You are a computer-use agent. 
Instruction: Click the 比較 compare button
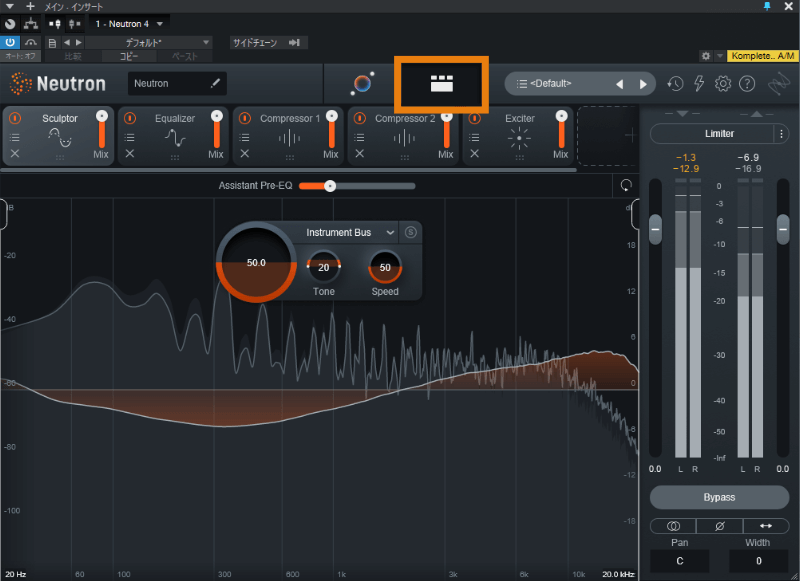click(x=72, y=56)
